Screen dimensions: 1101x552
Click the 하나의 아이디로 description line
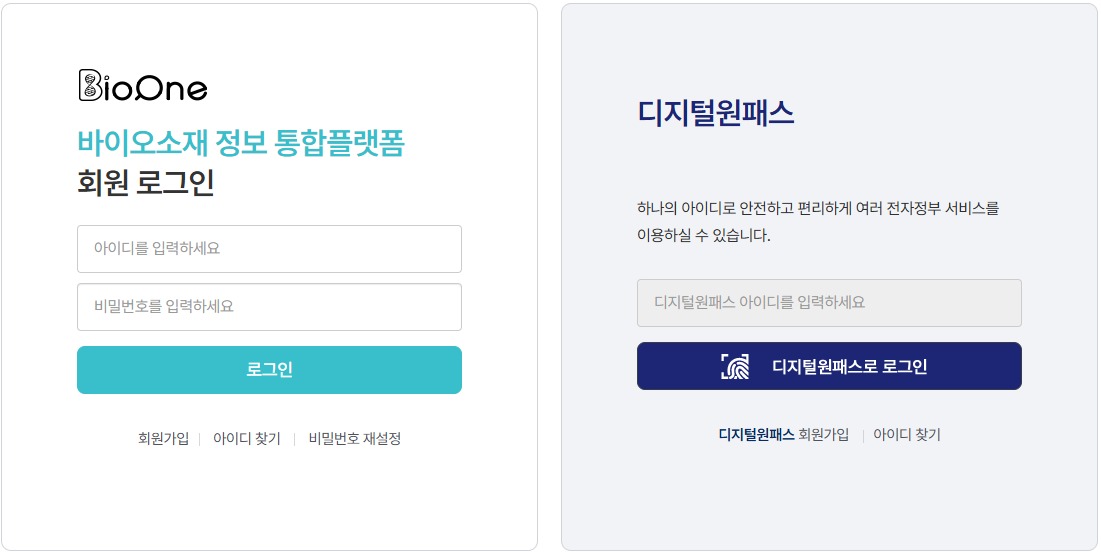(818, 209)
